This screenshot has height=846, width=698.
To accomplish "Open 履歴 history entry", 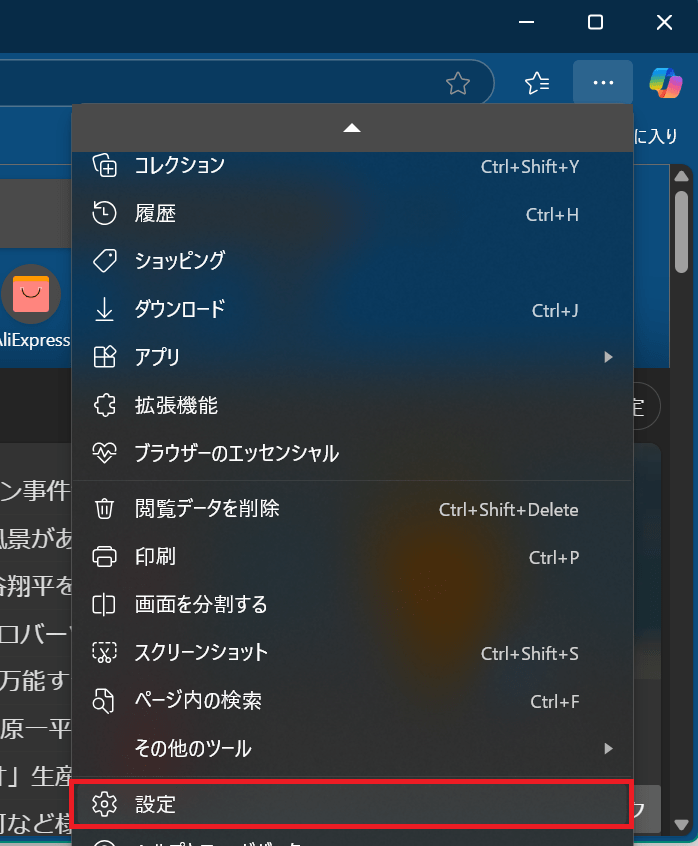I will pos(156,213).
